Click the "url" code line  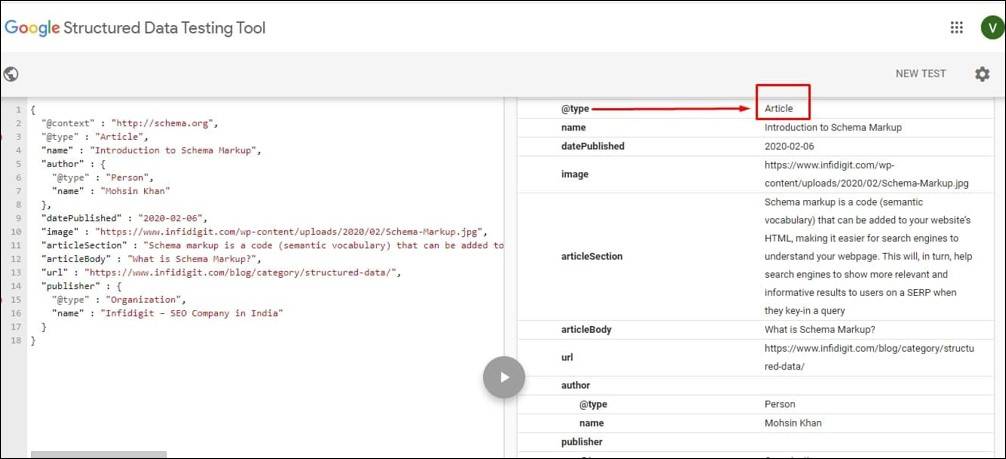221,272
